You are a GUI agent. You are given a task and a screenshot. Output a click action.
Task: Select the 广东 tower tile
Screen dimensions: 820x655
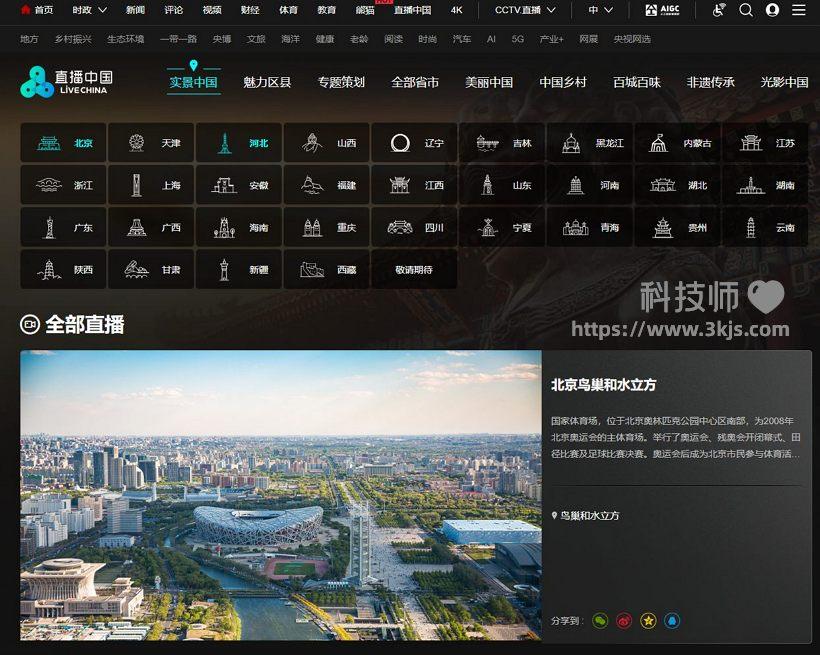click(x=63, y=227)
